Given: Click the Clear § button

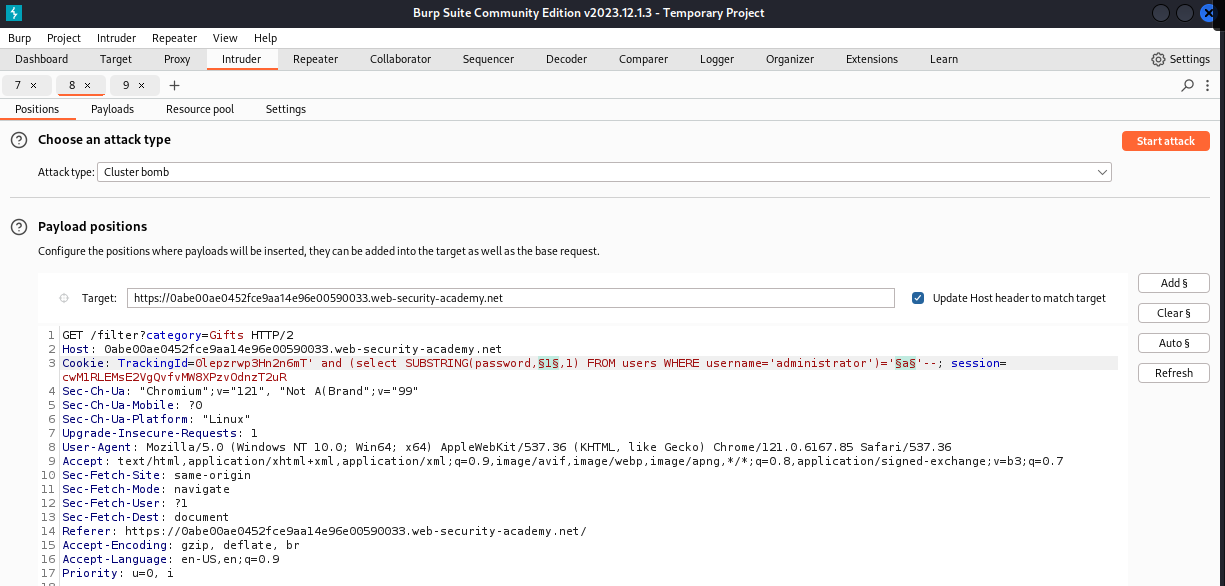Looking at the screenshot, I should point(1174,313).
